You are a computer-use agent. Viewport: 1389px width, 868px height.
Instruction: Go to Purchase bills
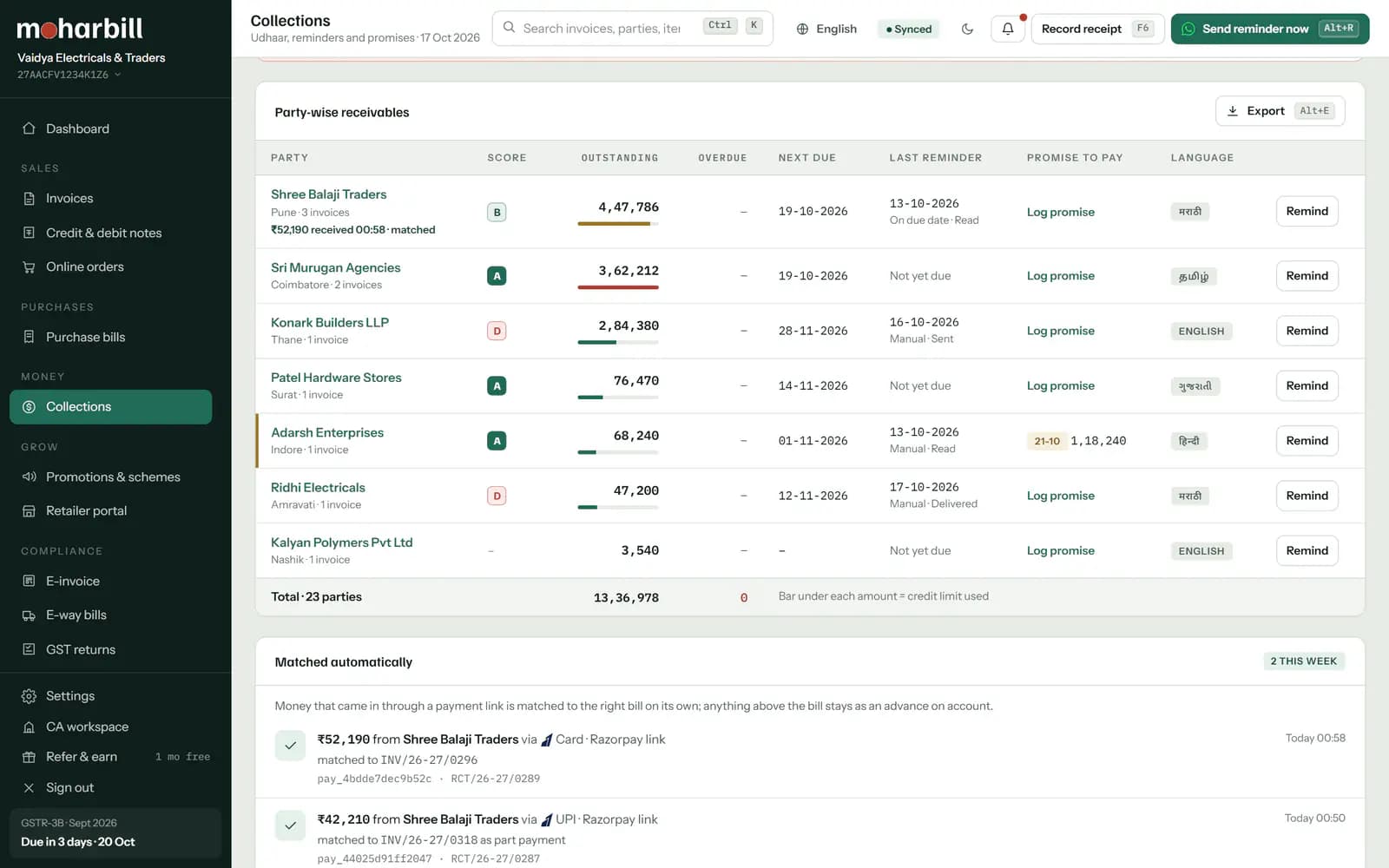coord(110,337)
